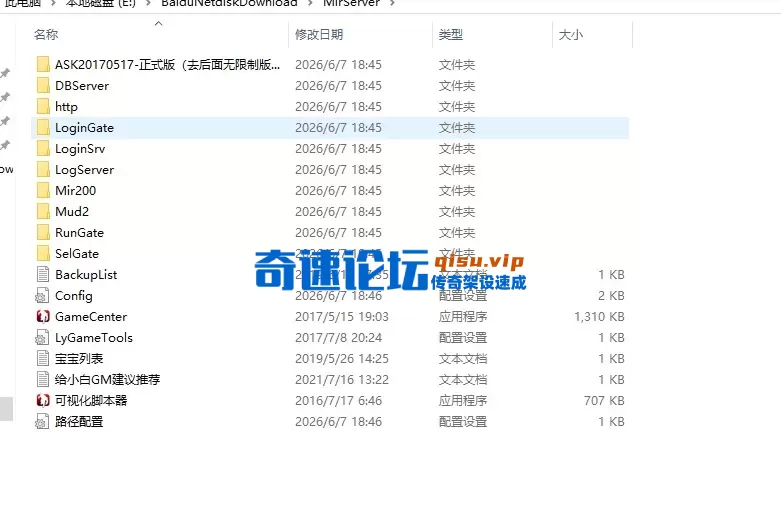Select the Mir200 folder name
The height and width of the screenshot is (524, 781).
[x=75, y=191]
